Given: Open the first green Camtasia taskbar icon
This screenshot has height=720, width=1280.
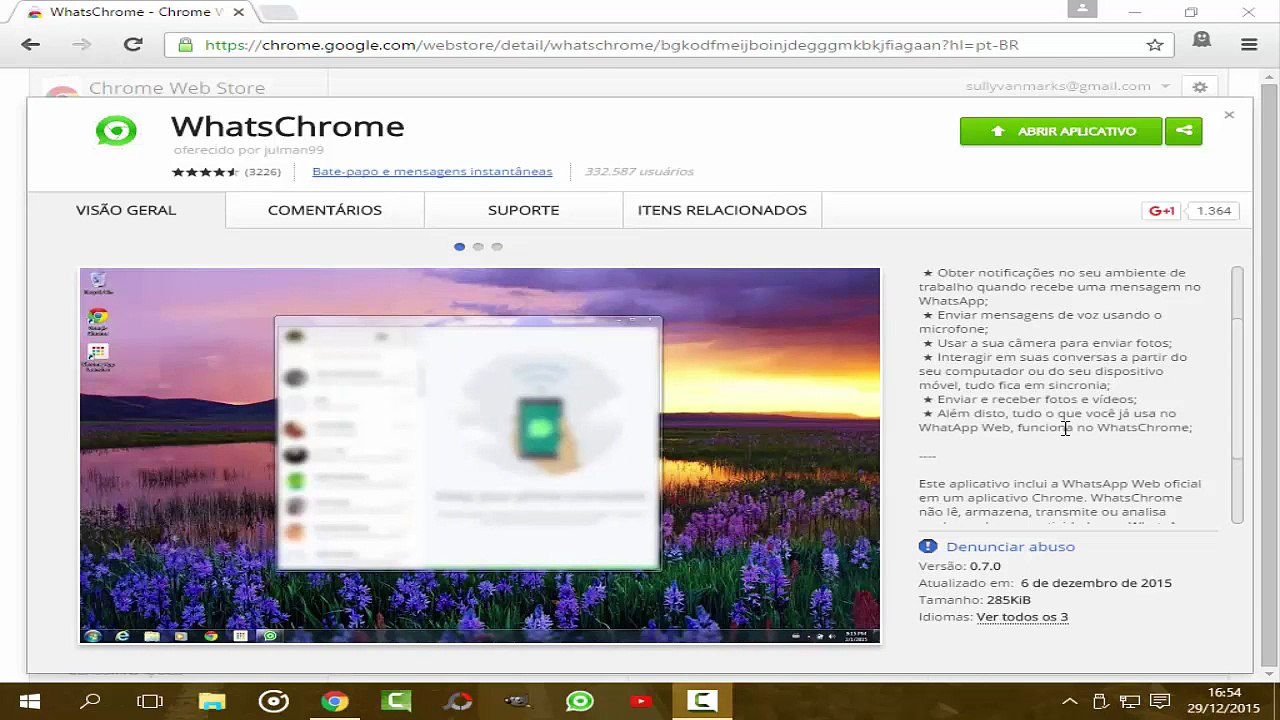Looking at the screenshot, I should click(396, 701).
